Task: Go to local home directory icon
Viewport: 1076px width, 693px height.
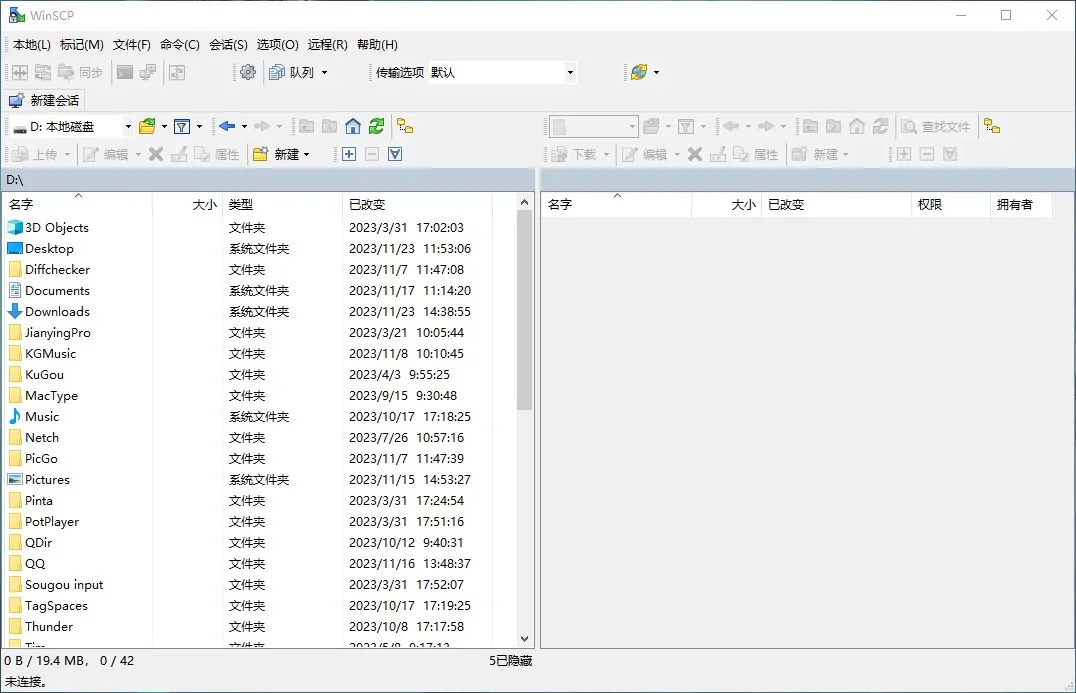Action: click(x=353, y=126)
